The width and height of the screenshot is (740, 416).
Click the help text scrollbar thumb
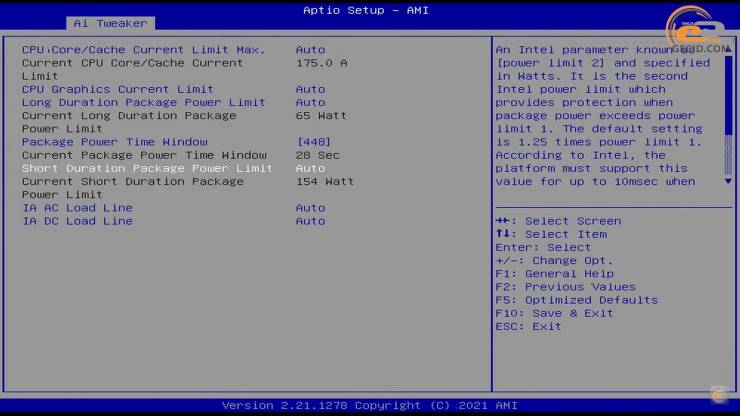tap(728, 94)
